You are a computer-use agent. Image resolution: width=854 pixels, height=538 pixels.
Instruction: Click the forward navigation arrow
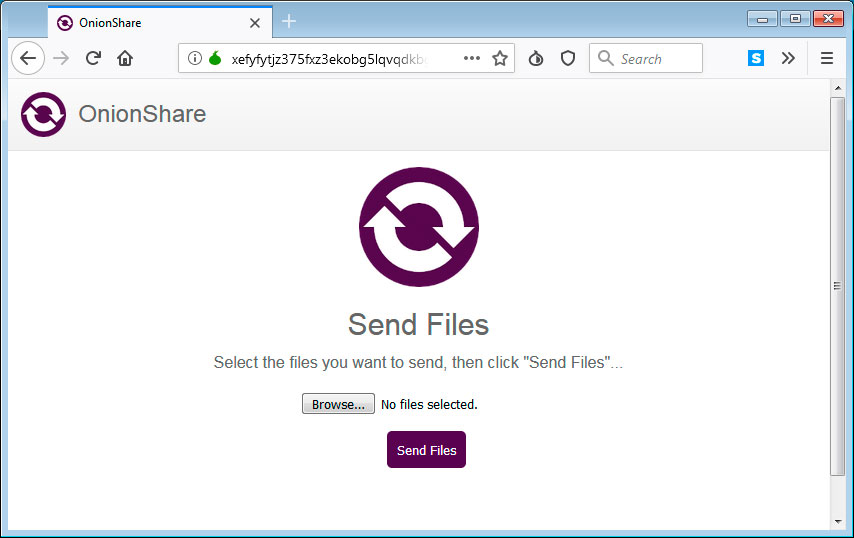tap(61, 58)
